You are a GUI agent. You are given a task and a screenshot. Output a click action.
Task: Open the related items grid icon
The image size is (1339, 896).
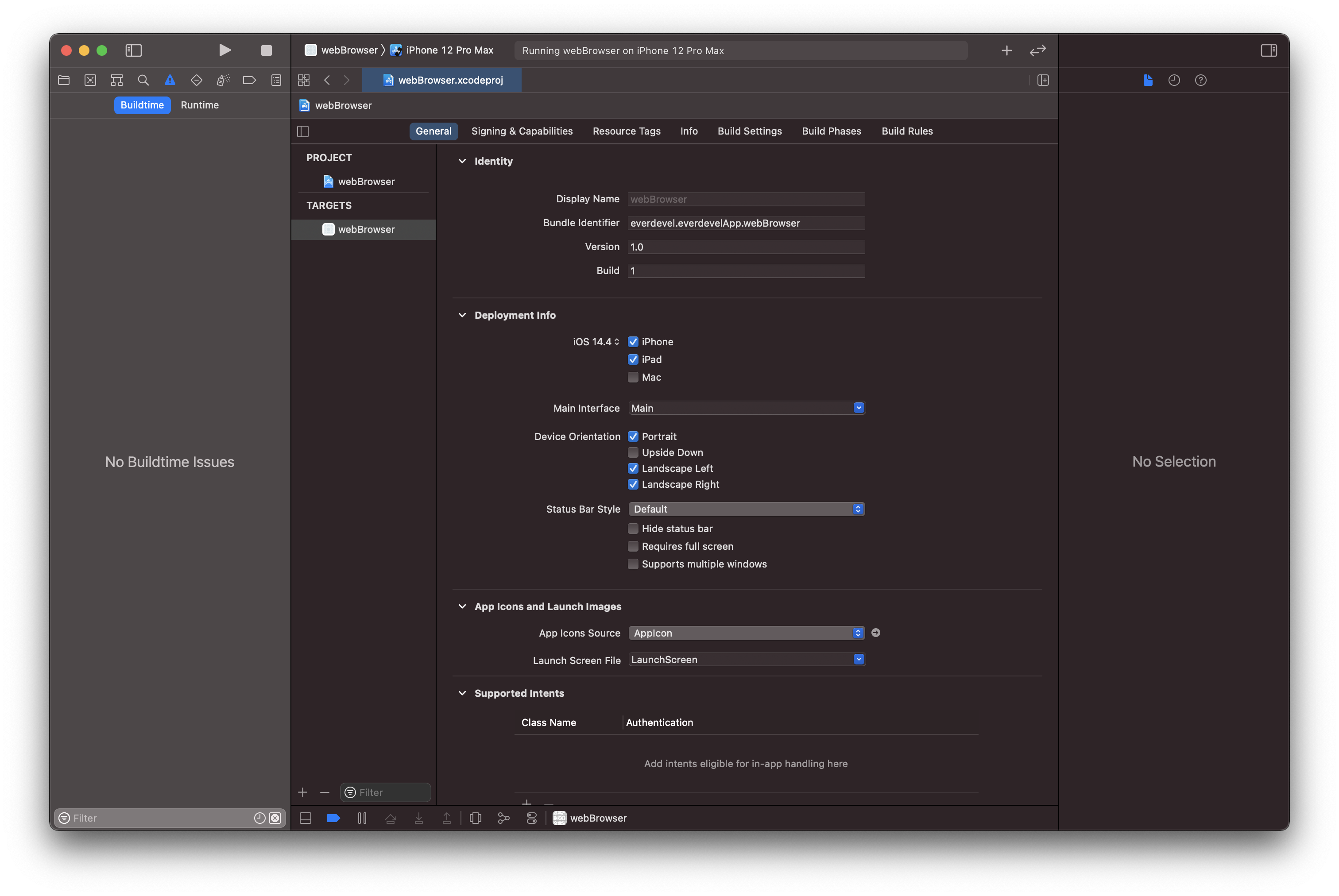point(303,80)
